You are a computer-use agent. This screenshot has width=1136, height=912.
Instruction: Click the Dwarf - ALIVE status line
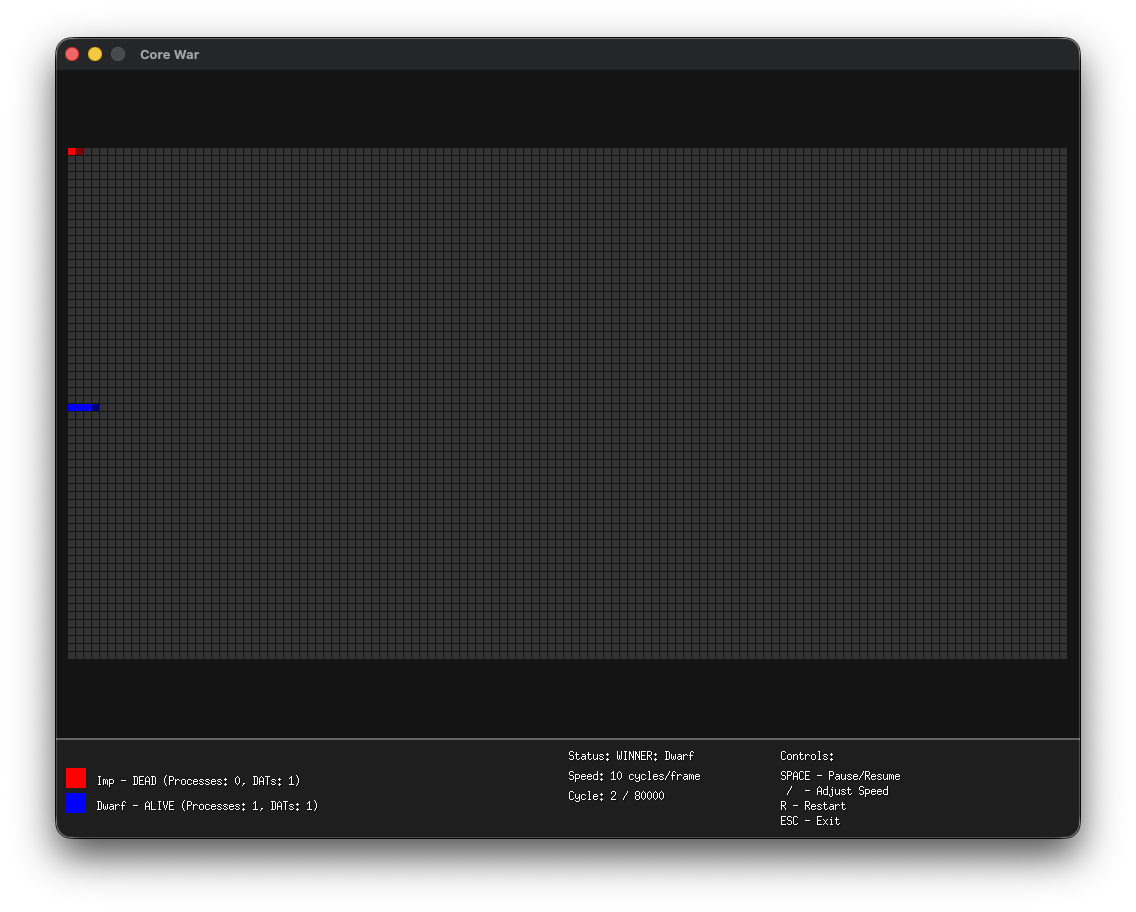click(x=207, y=806)
